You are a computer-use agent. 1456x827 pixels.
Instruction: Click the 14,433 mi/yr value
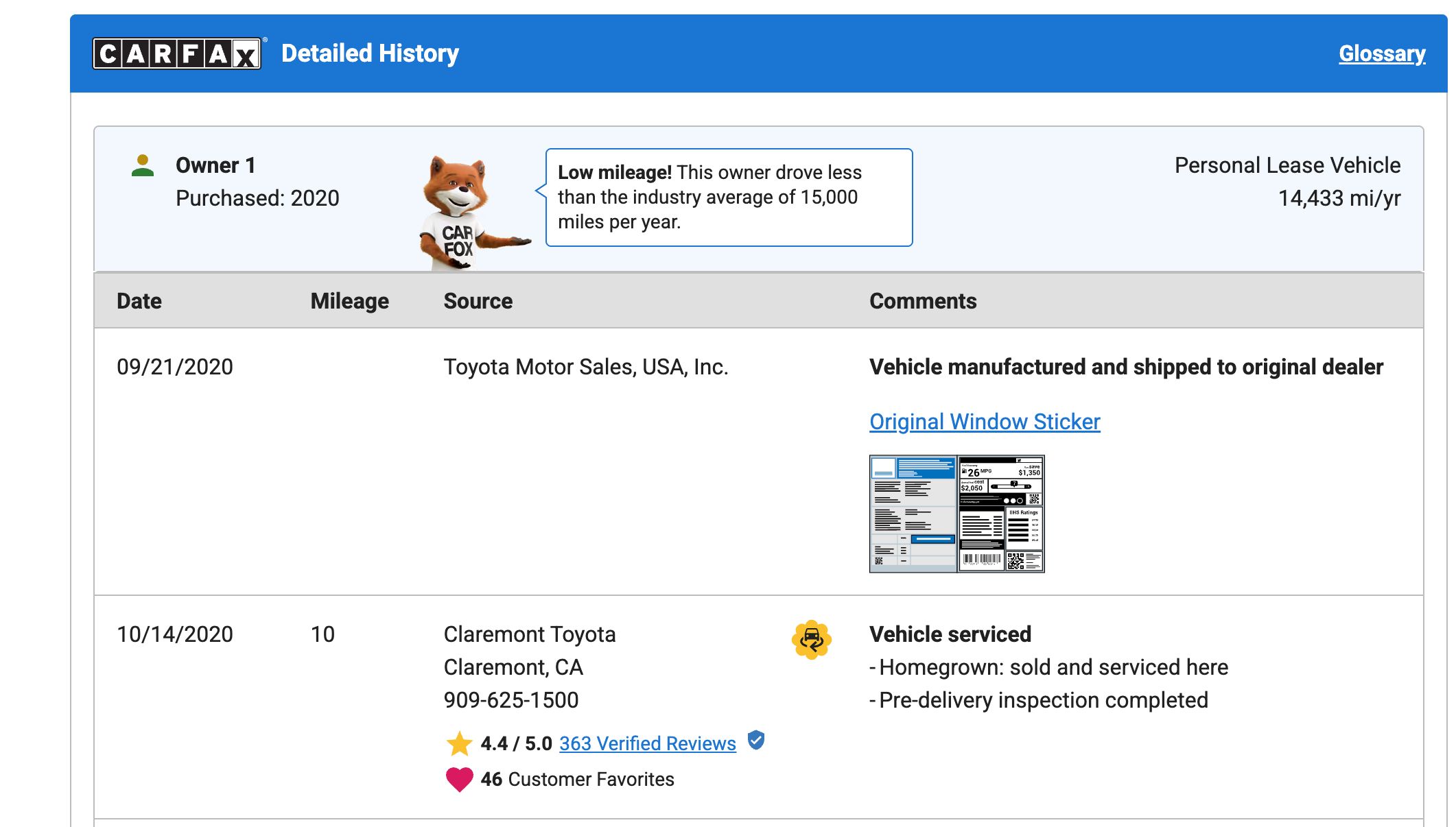(1339, 198)
